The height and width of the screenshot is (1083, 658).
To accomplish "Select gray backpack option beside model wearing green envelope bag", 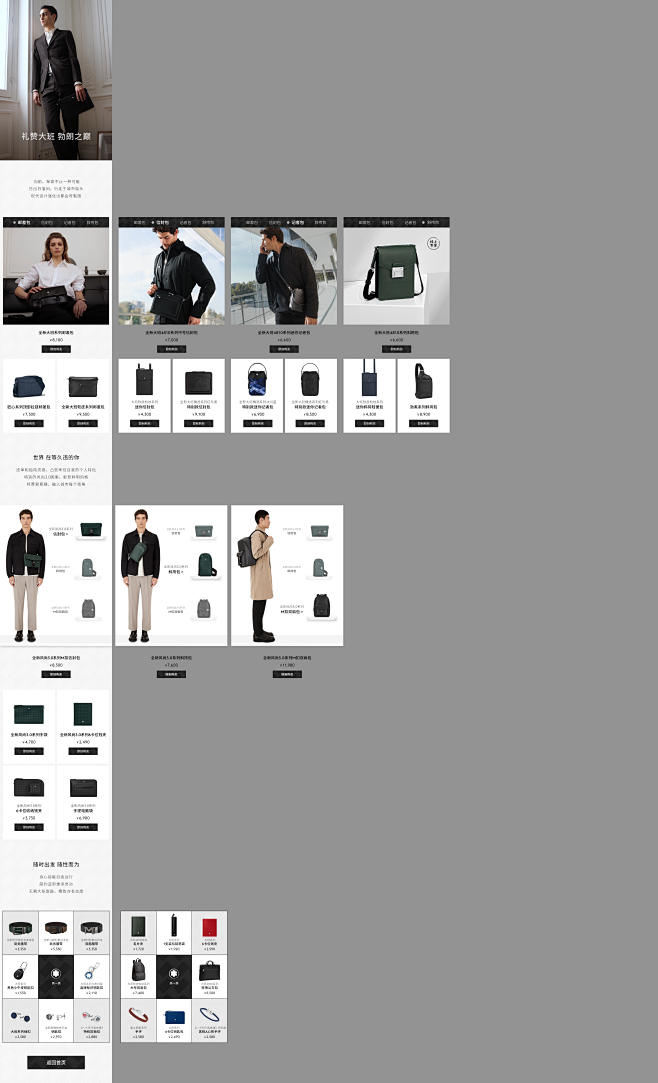I will 88,608.
